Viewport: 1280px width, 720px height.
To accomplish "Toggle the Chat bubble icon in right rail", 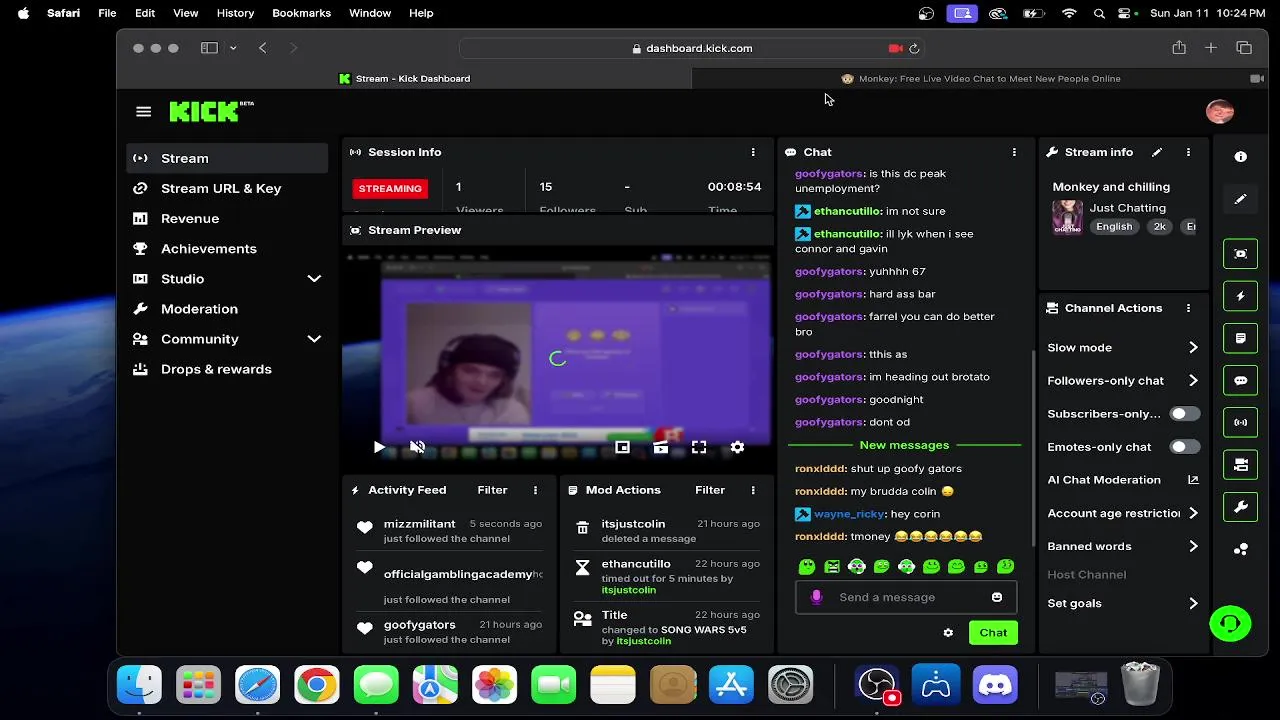I will pyautogui.click(x=1241, y=381).
